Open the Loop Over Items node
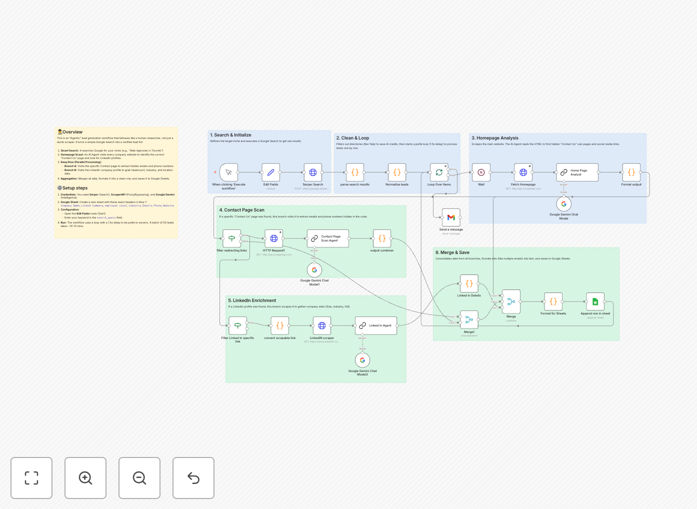 click(439, 172)
